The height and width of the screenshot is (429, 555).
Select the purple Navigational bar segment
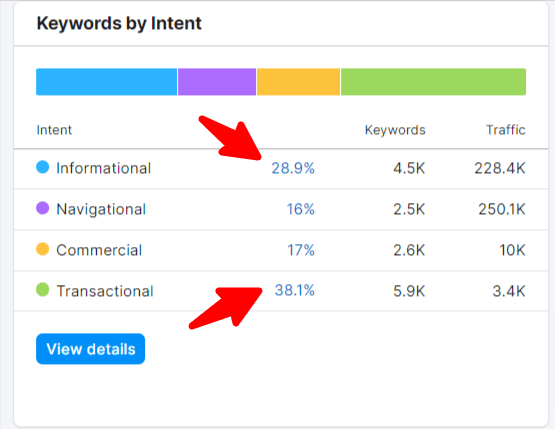[217, 82]
